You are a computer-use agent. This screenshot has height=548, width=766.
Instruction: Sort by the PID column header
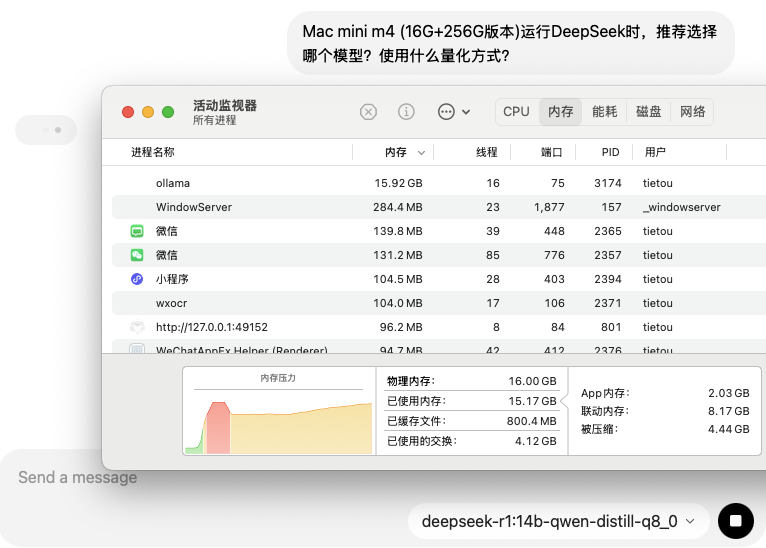(610, 152)
